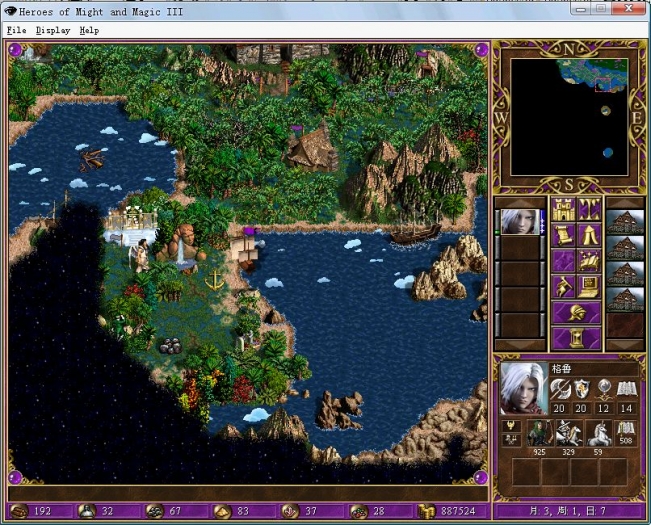Click the grey ore pile on map
Viewport: 651px width, 525px height.
171,346
